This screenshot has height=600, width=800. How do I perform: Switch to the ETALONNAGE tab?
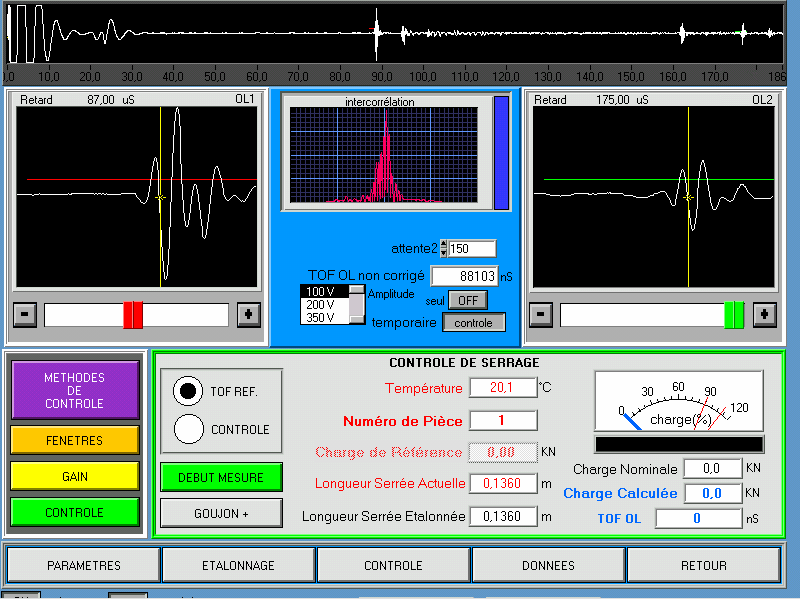click(x=238, y=565)
